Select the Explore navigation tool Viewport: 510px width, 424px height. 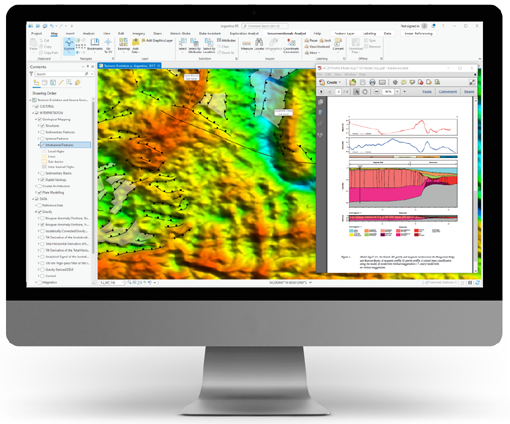(69, 45)
